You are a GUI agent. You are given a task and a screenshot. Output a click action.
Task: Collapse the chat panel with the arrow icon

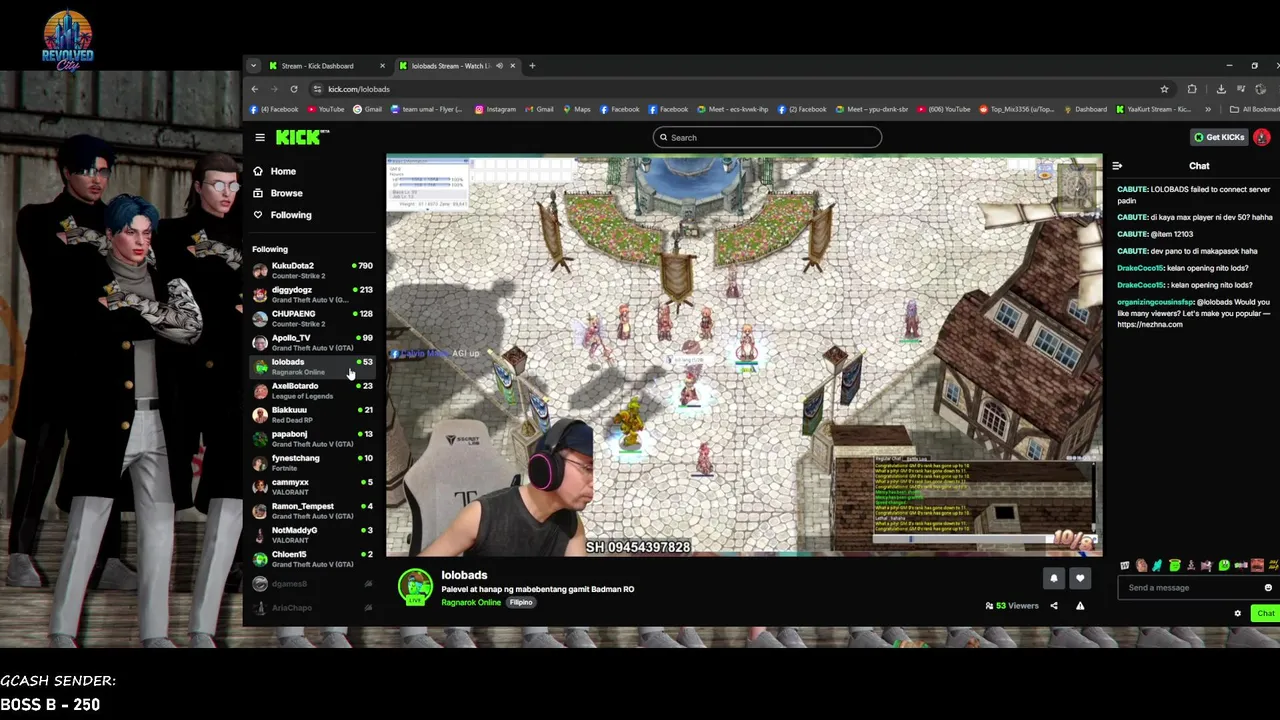(x=1117, y=166)
